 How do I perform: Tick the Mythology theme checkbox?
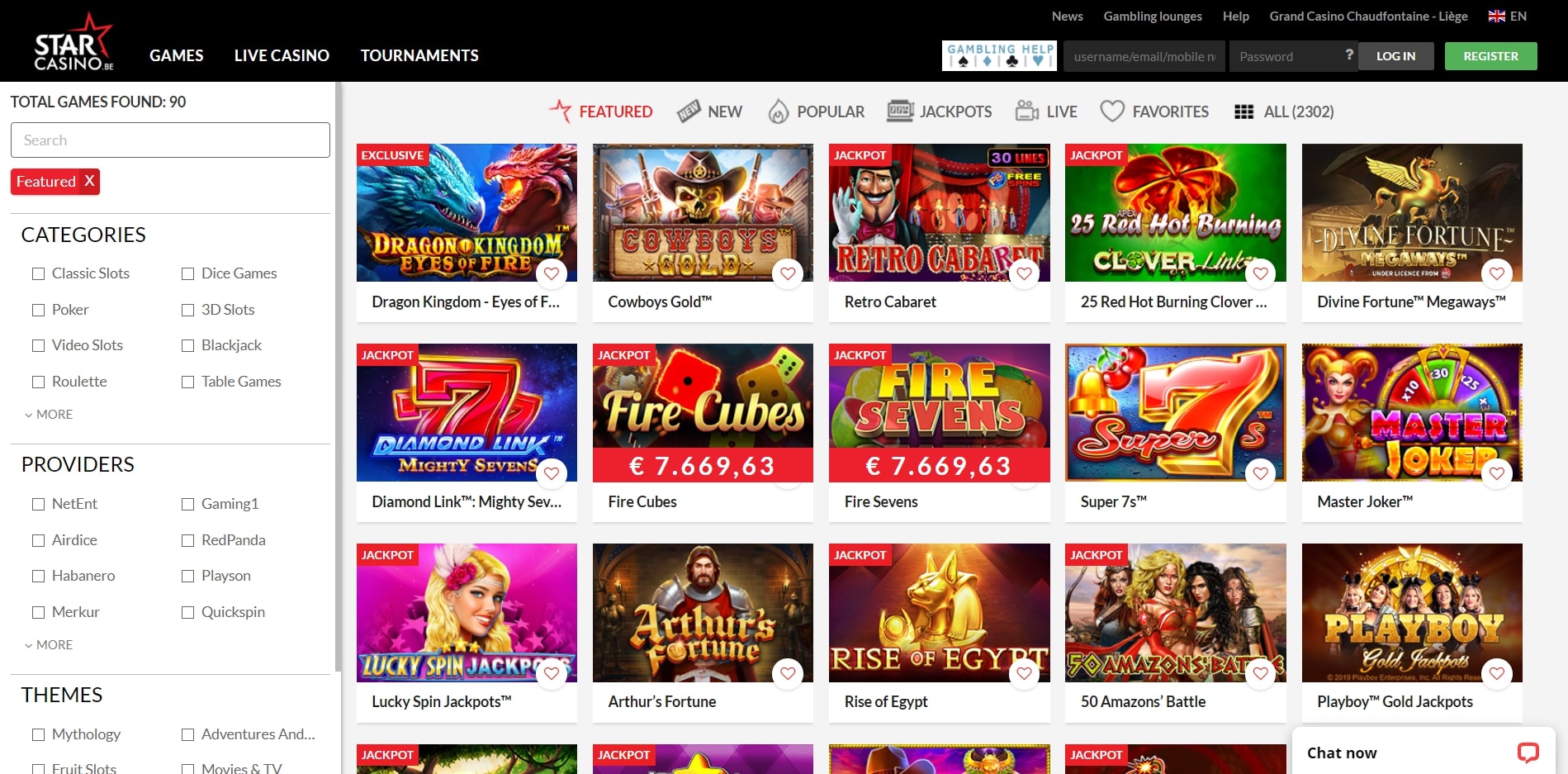[38, 734]
